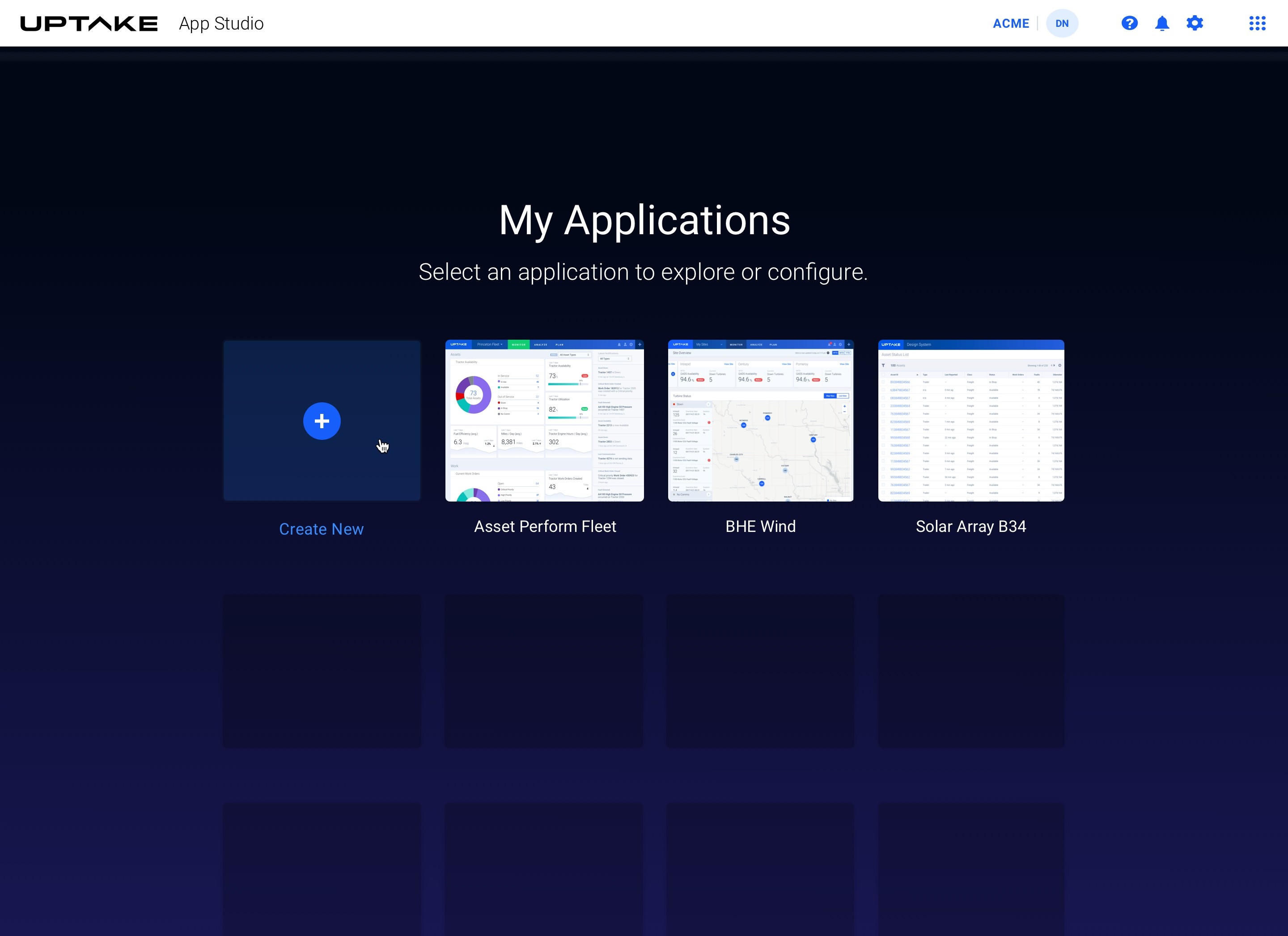The width and height of the screenshot is (1288, 936).
Task: Open the settings gear icon
Action: (x=1194, y=23)
